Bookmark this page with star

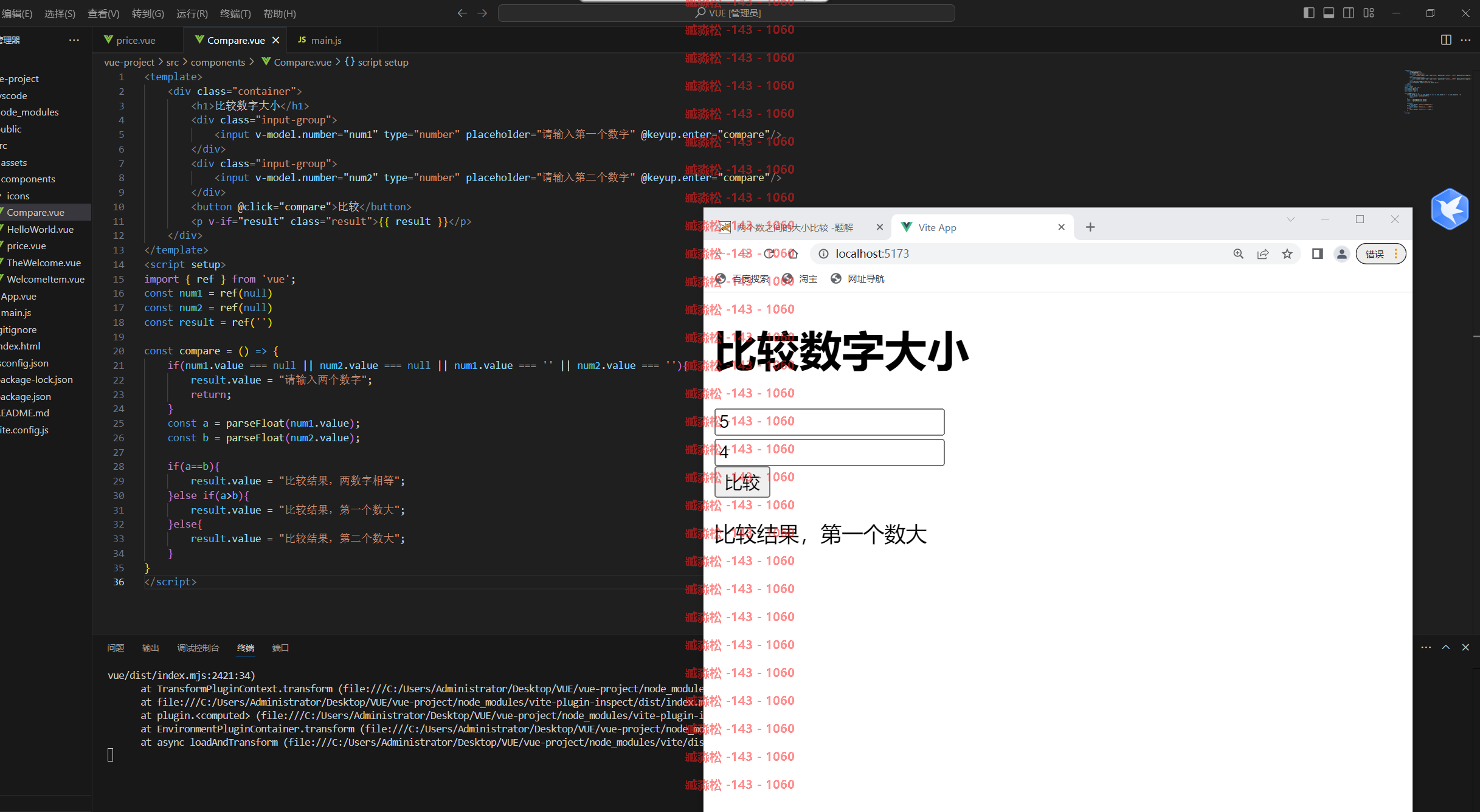[1287, 254]
